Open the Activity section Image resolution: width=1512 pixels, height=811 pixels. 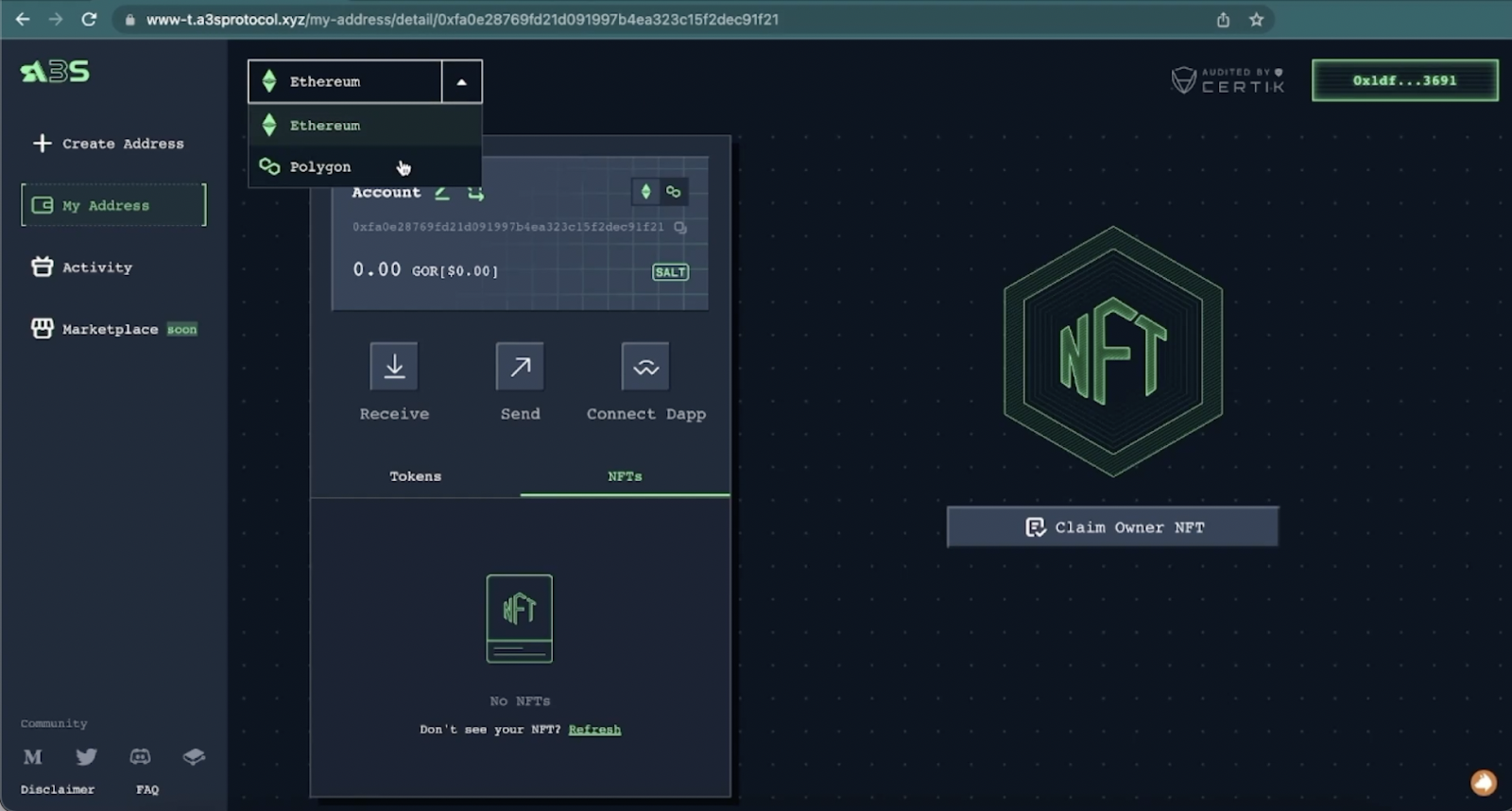(82, 267)
